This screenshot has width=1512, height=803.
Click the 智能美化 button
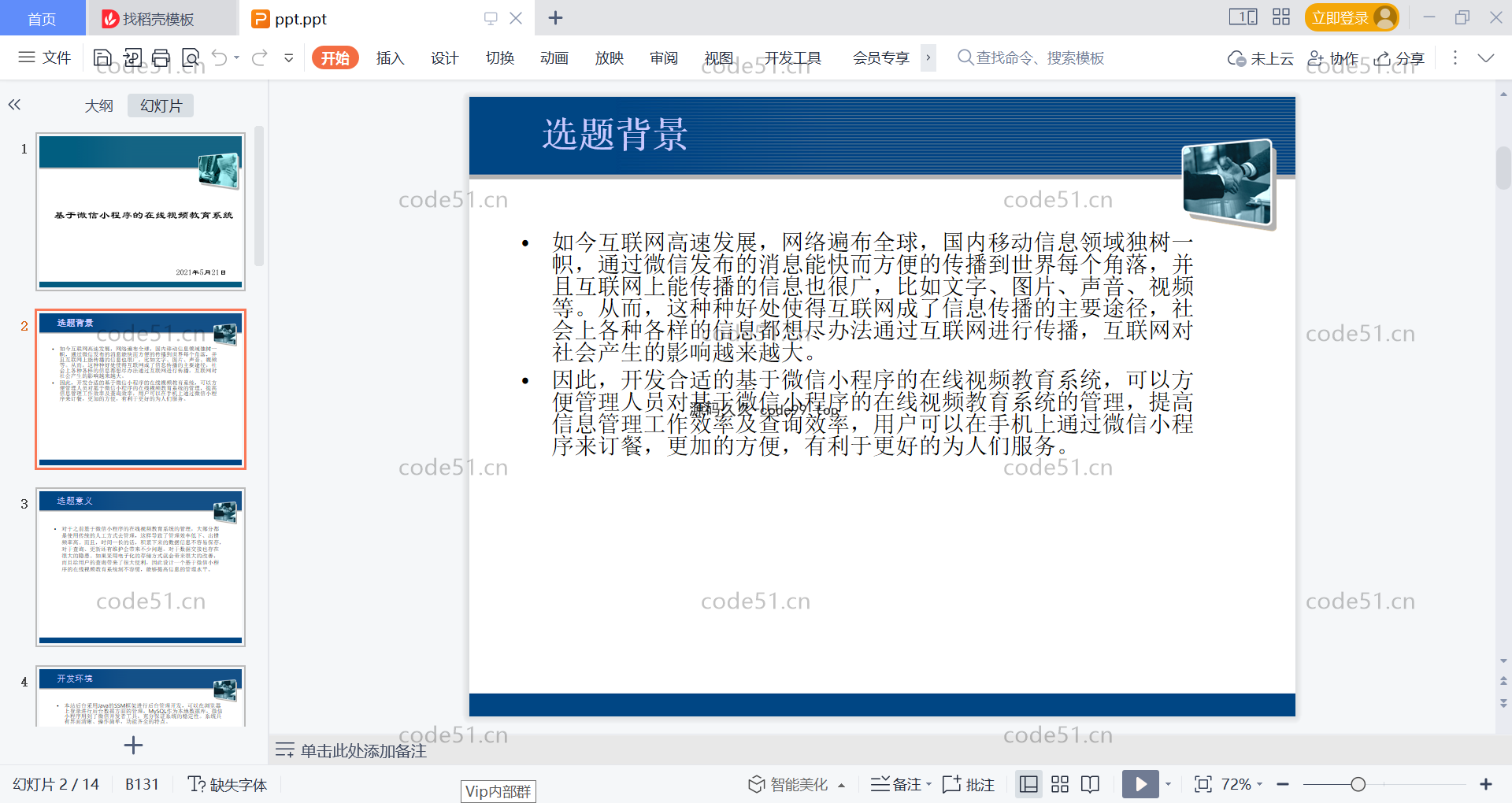(x=787, y=784)
